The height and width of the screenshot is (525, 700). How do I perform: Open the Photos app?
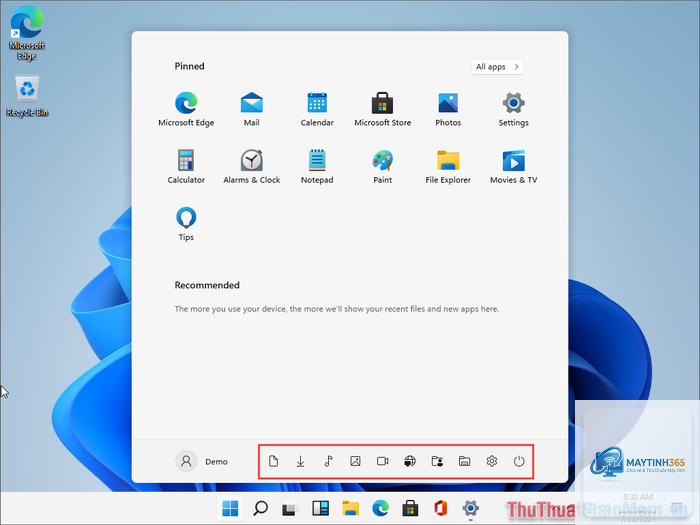[x=448, y=109]
